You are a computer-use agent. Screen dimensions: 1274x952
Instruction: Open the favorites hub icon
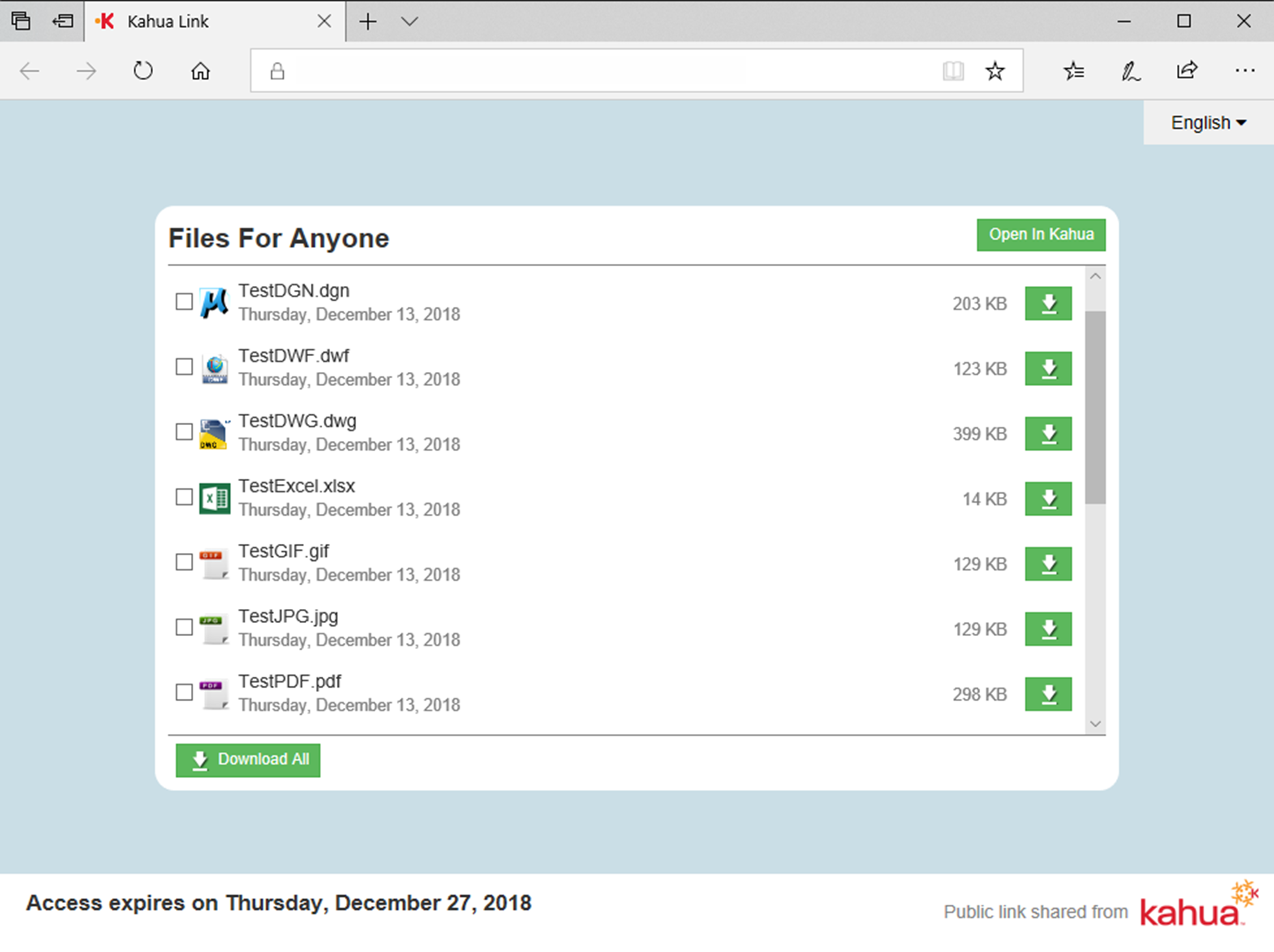click(x=1073, y=71)
